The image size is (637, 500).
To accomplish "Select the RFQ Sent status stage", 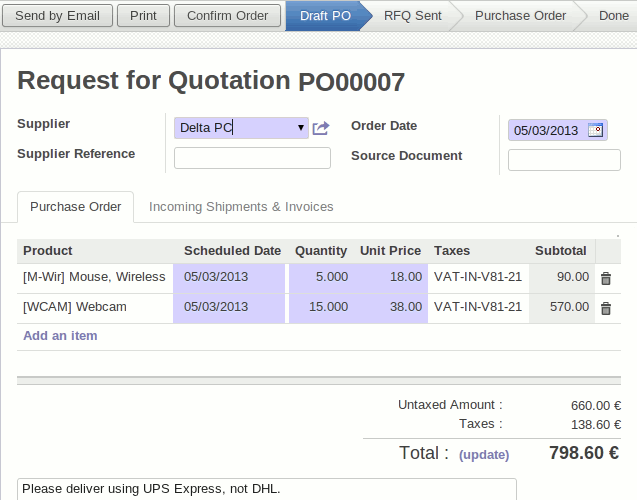I will 415,16.
